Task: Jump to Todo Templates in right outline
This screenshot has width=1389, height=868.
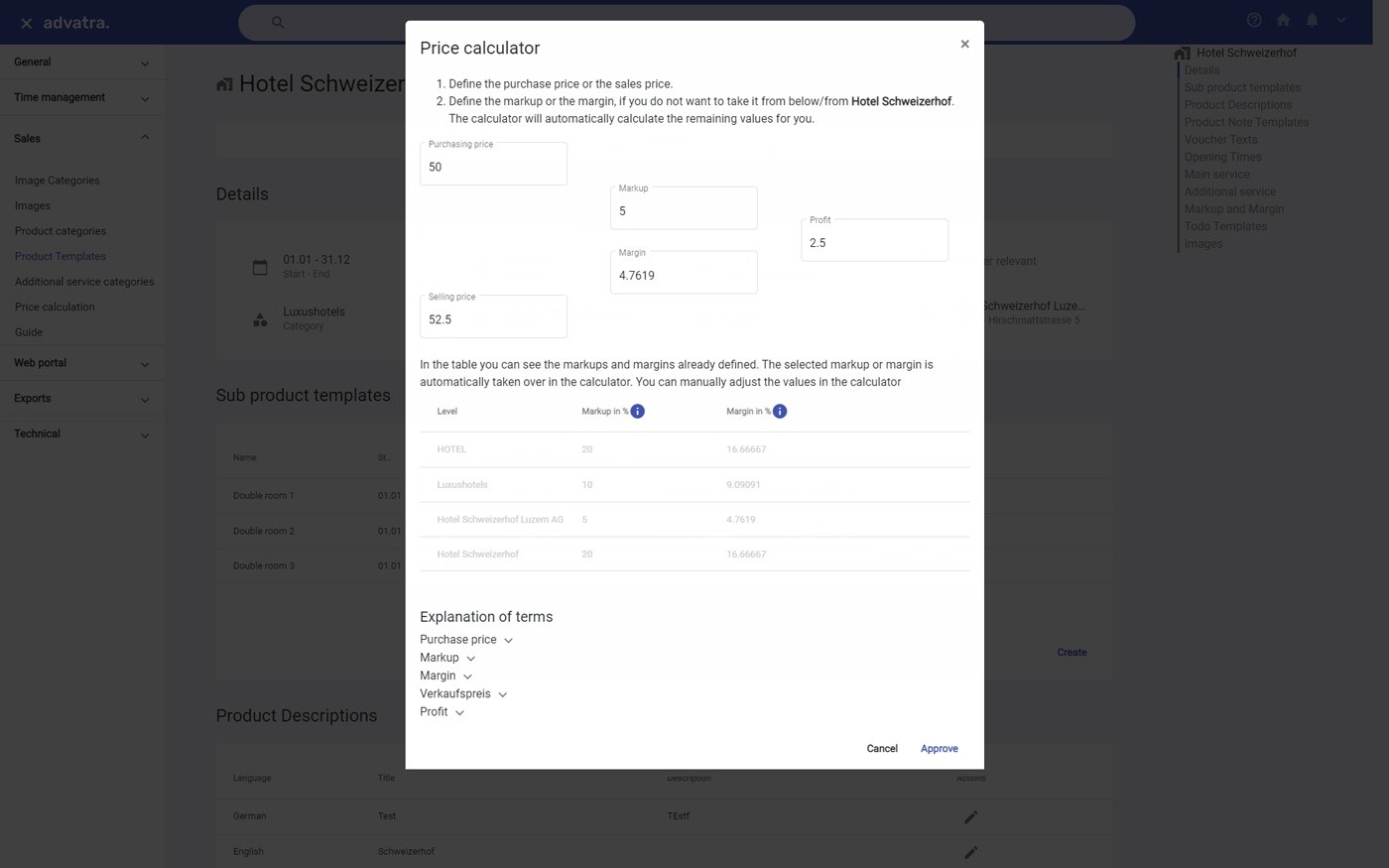Action: click(x=1225, y=226)
